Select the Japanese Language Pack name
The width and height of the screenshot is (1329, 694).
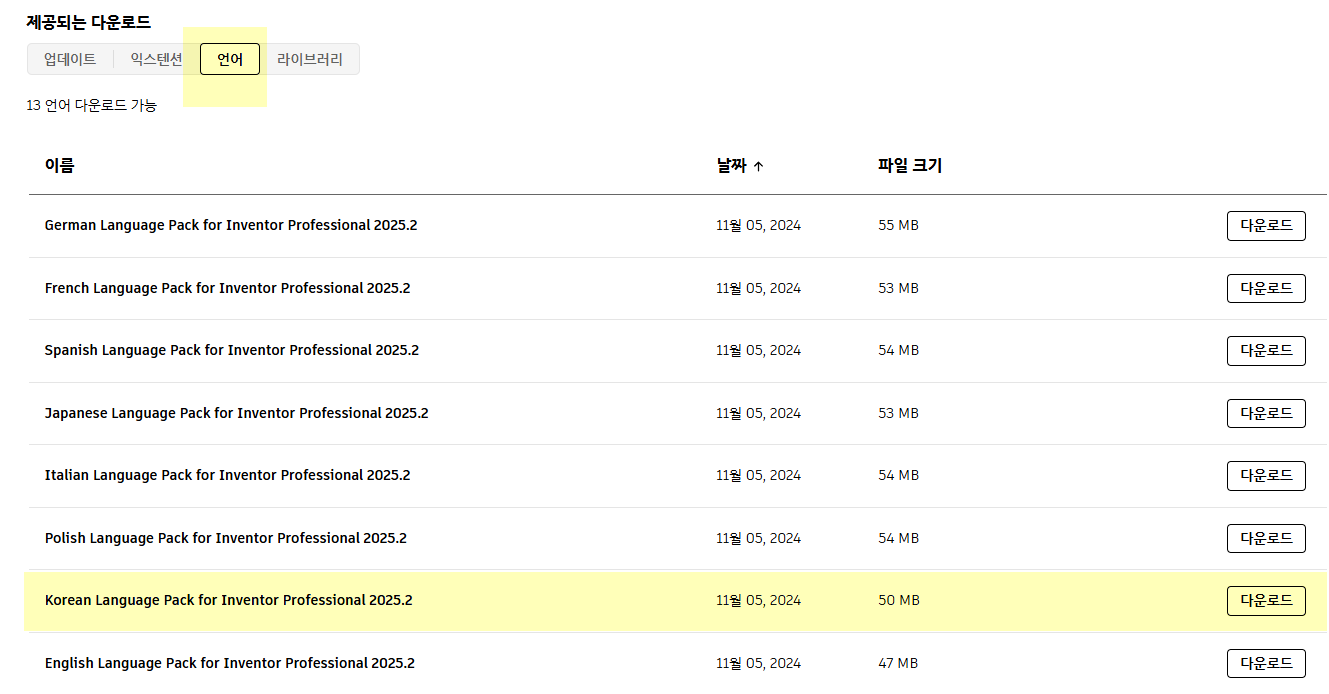click(236, 413)
